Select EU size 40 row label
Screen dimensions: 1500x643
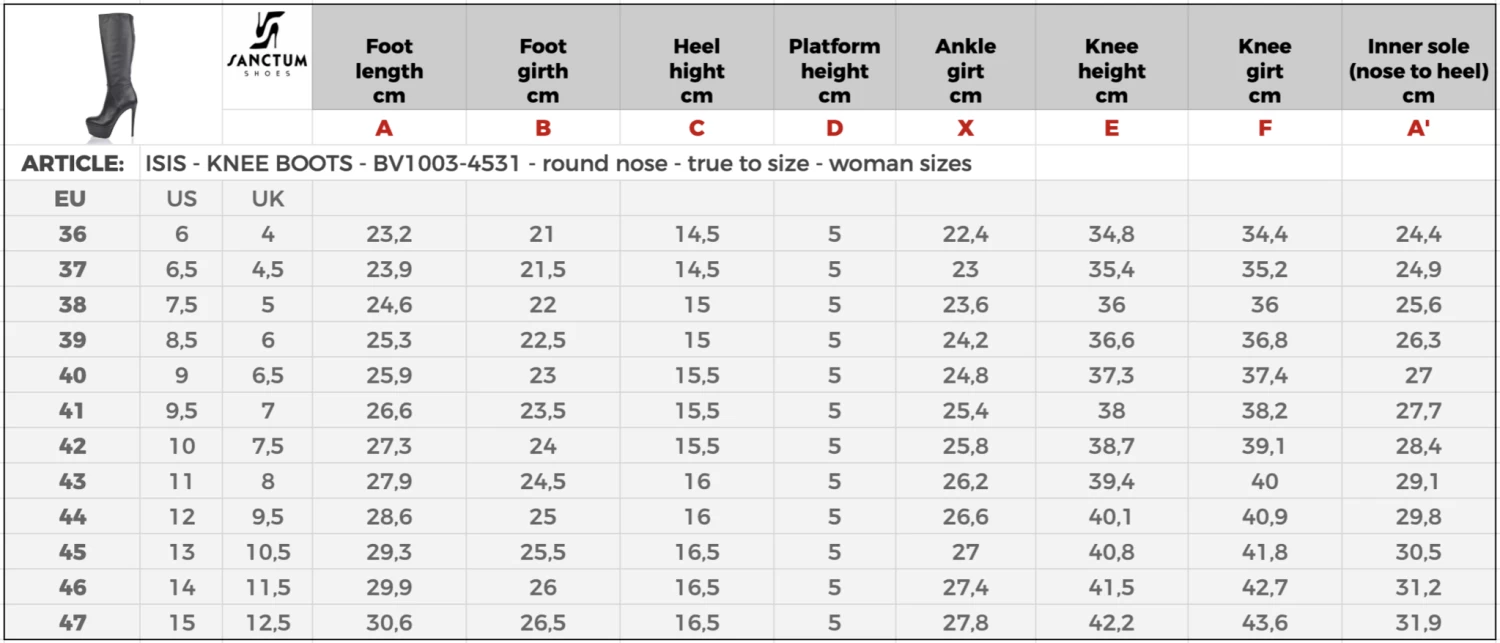(72, 376)
